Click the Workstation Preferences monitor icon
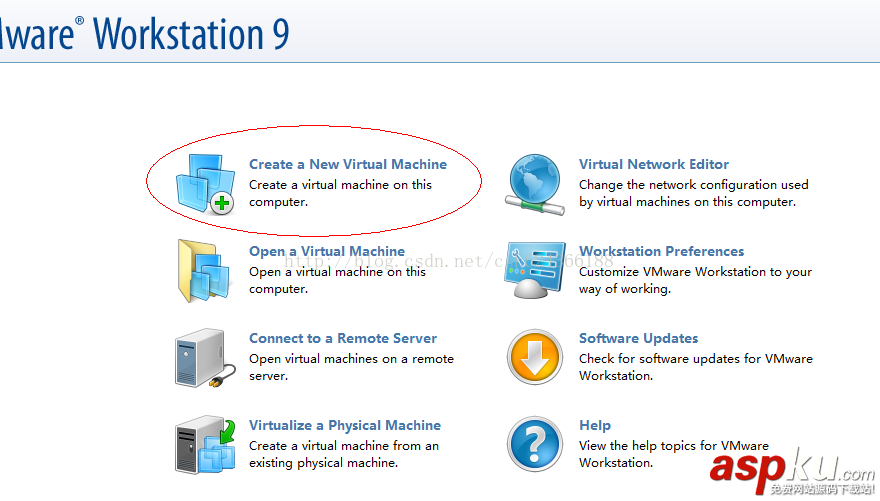 [535, 270]
